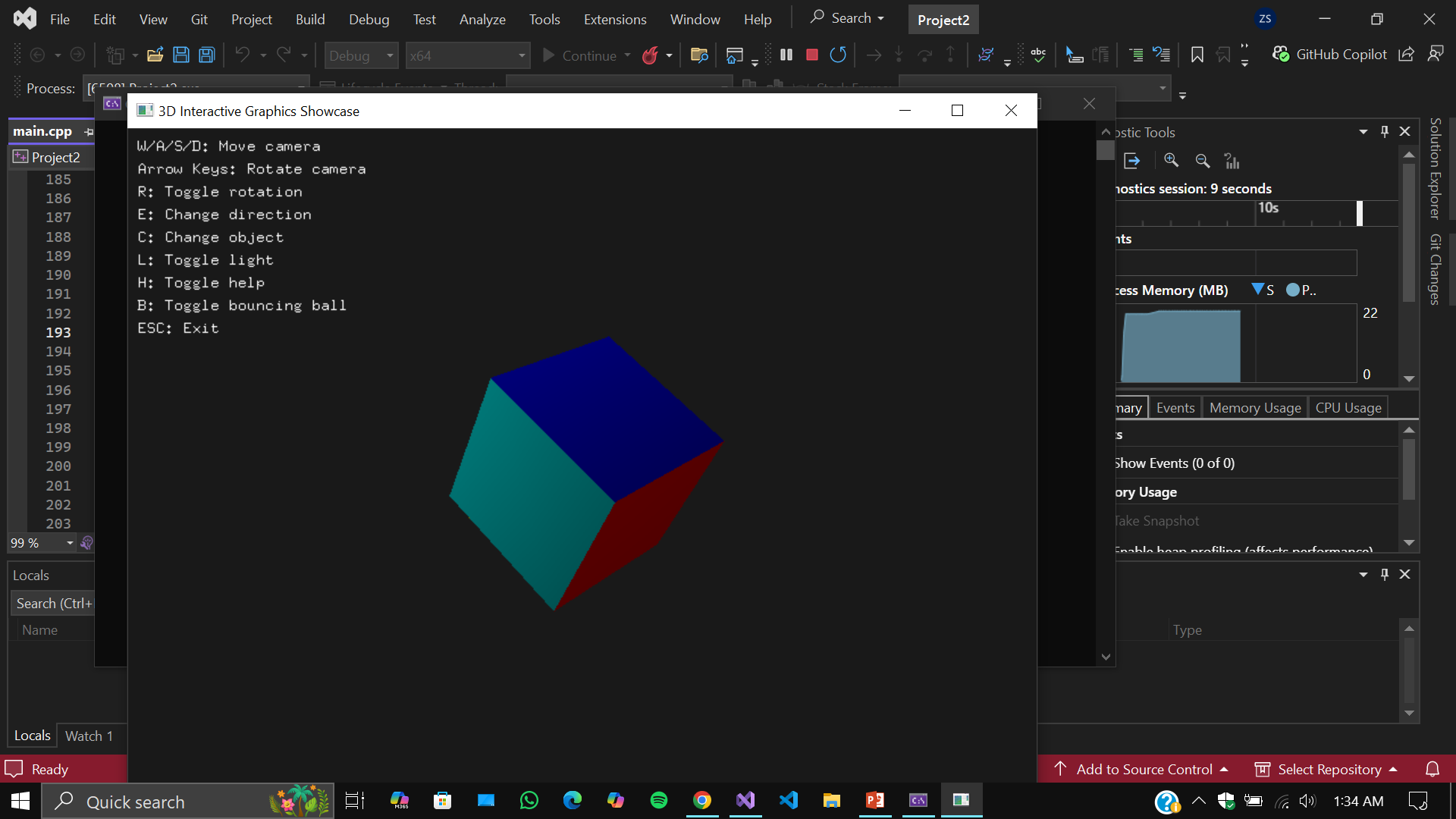Open Chrome from the taskbar
The height and width of the screenshot is (819, 1456).
click(x=702, y=800)
